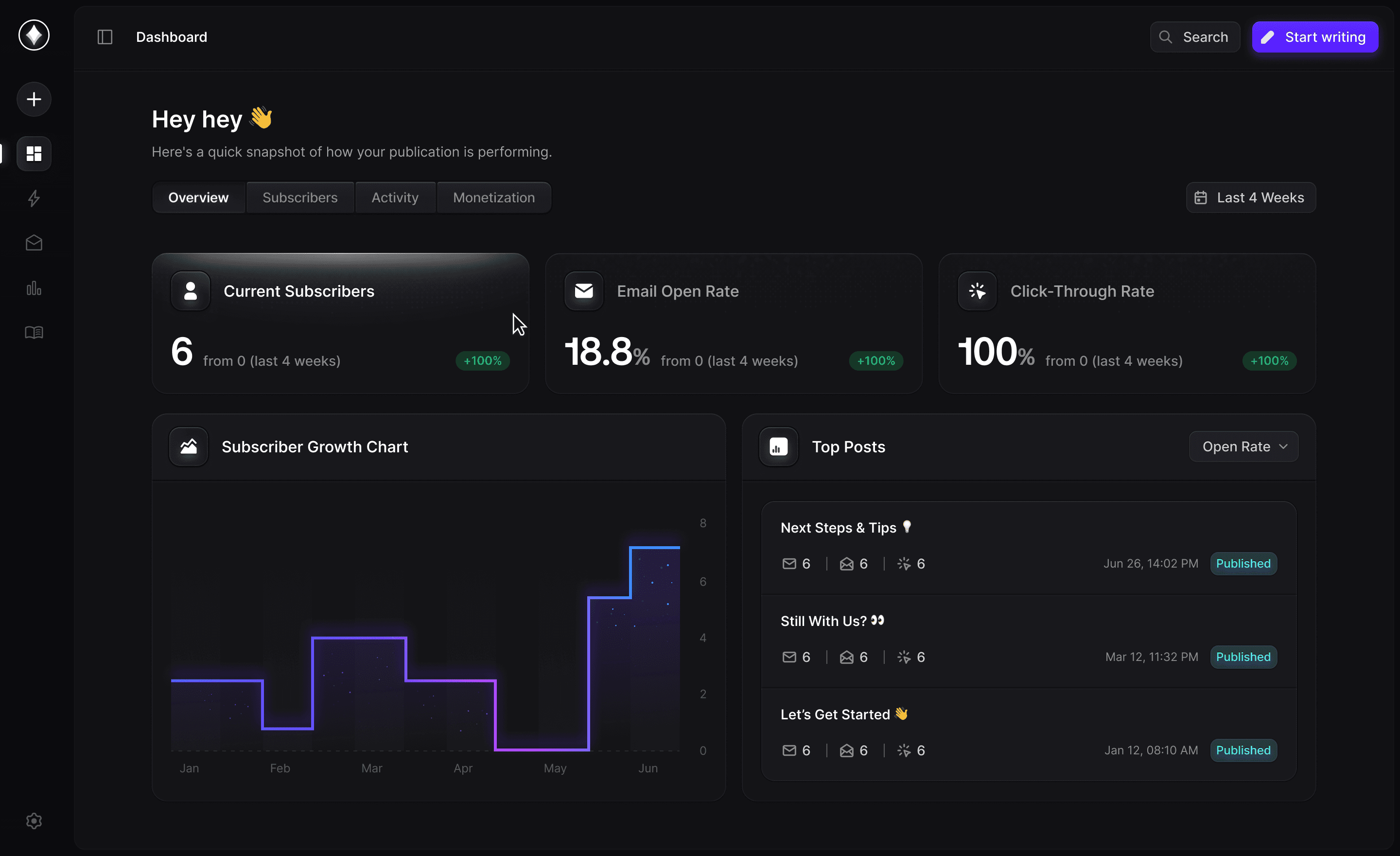
Task: Click the plus icon in the sidebar
Action: [34, 100]
